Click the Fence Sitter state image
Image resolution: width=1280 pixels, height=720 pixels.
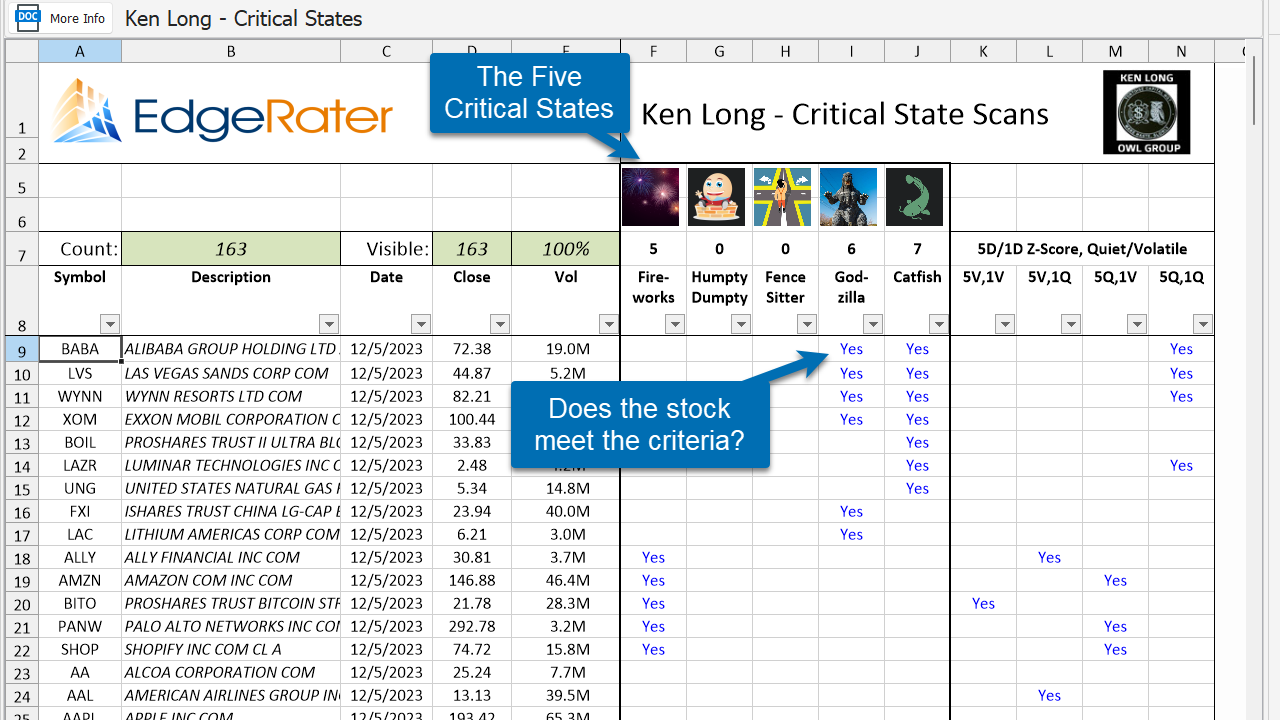coord(782,197)
